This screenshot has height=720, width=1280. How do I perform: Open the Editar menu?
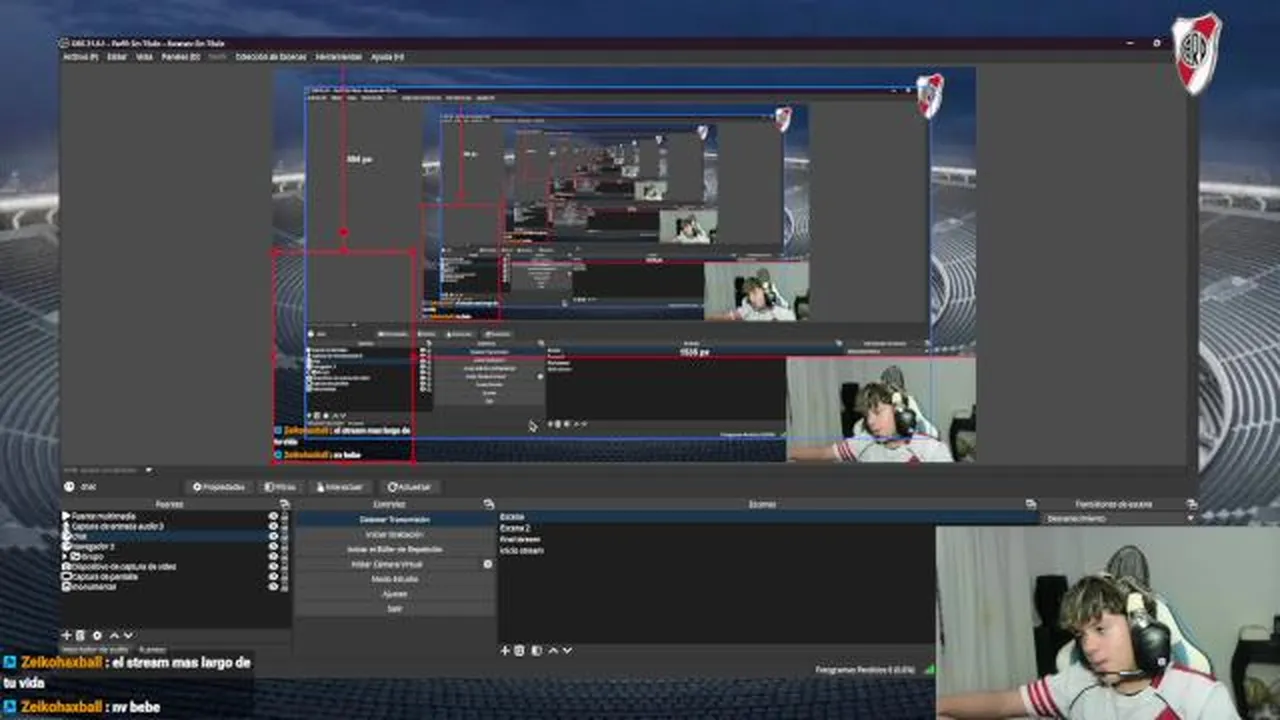click(117, 57)
